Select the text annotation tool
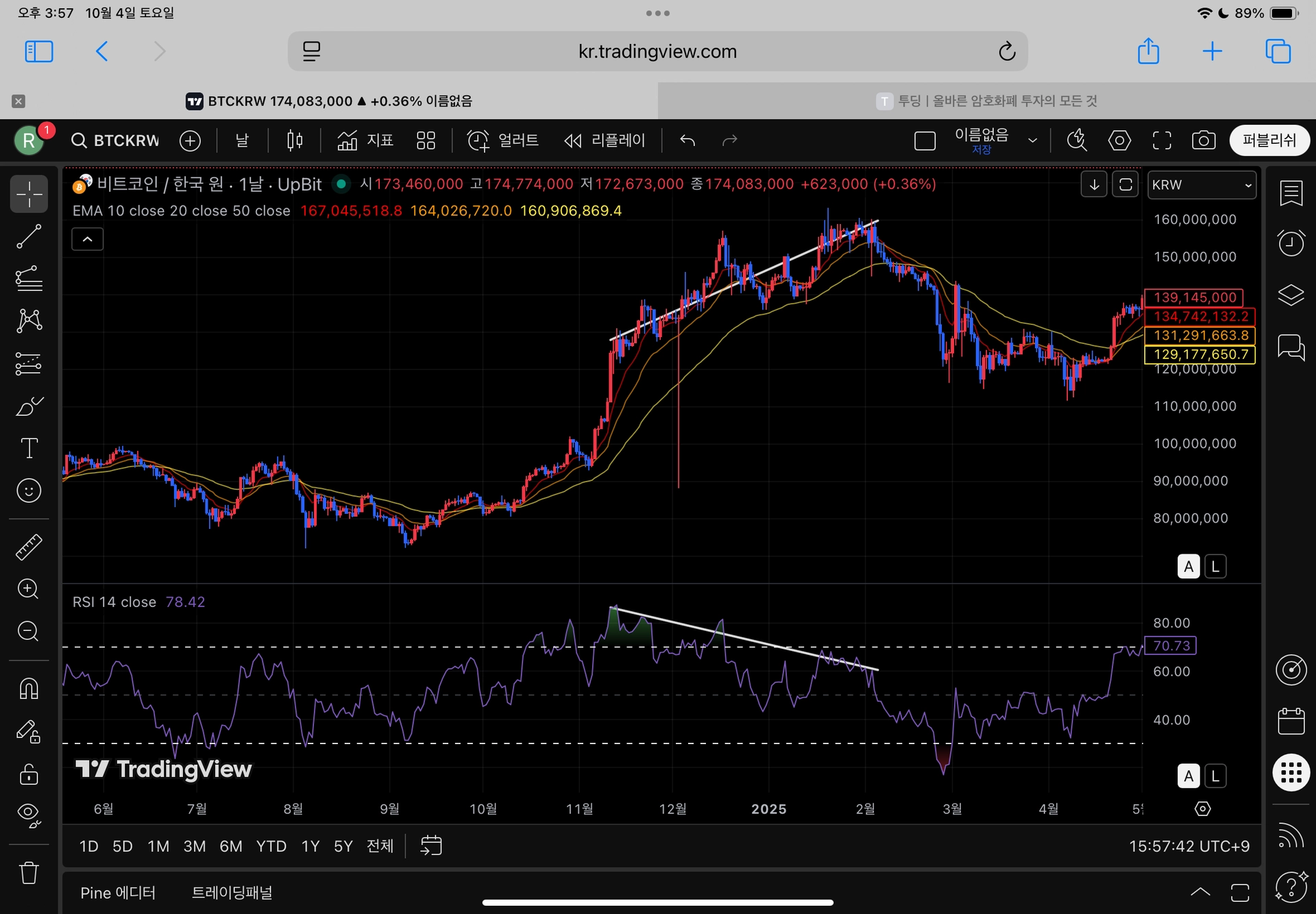This screenshot has width=1316, height=914. (x=29, y=448)
